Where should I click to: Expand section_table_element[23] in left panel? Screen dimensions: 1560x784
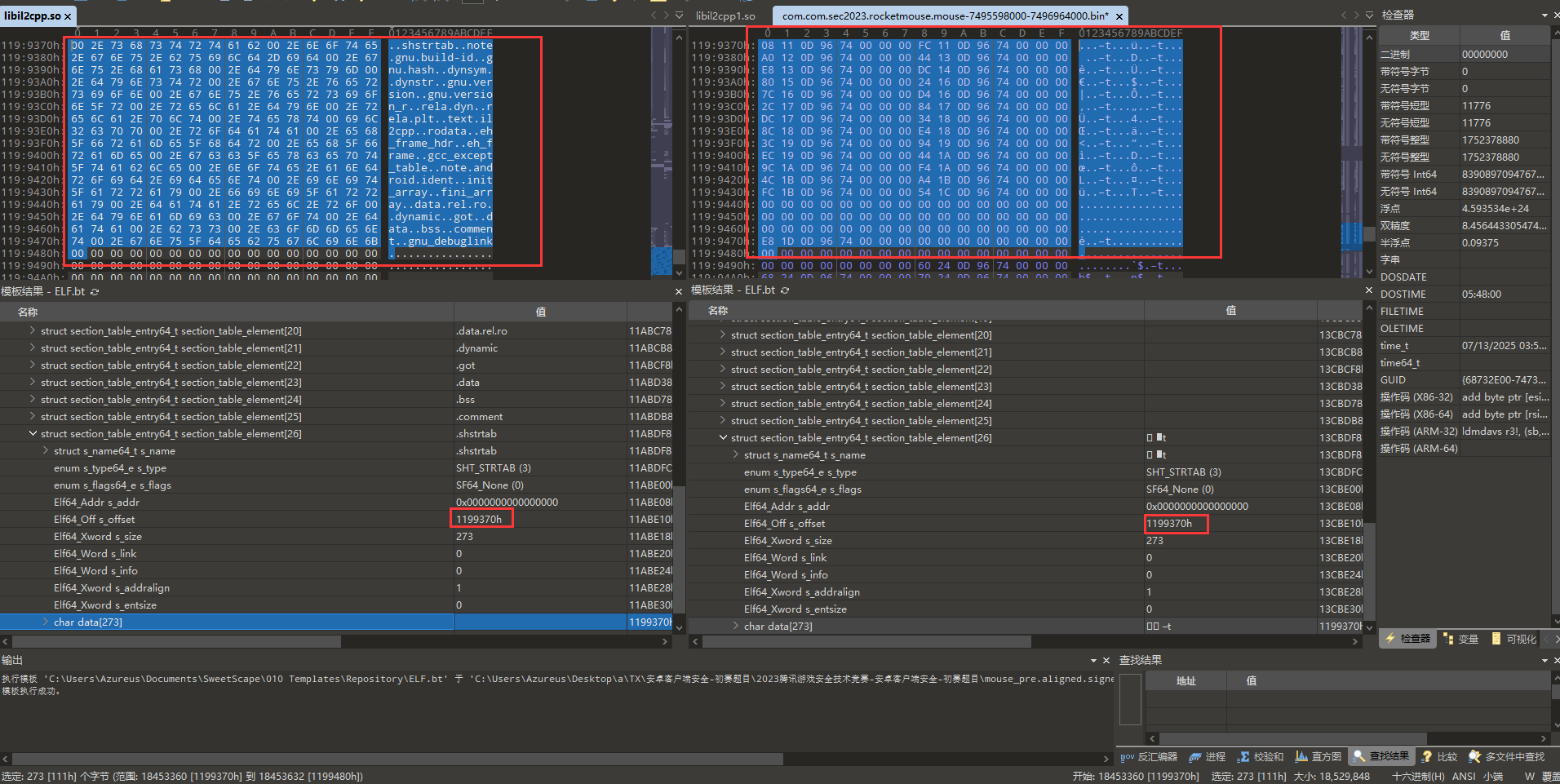click(33, 383)
